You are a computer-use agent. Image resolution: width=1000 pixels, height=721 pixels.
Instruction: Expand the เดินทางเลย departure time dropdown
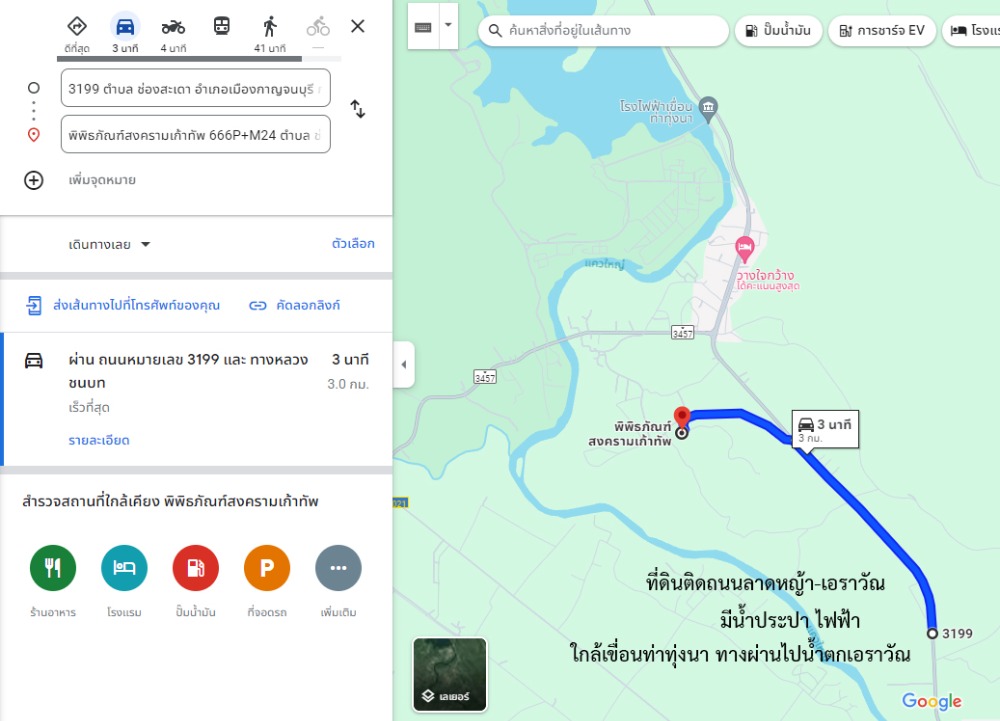tap(109, 244)
